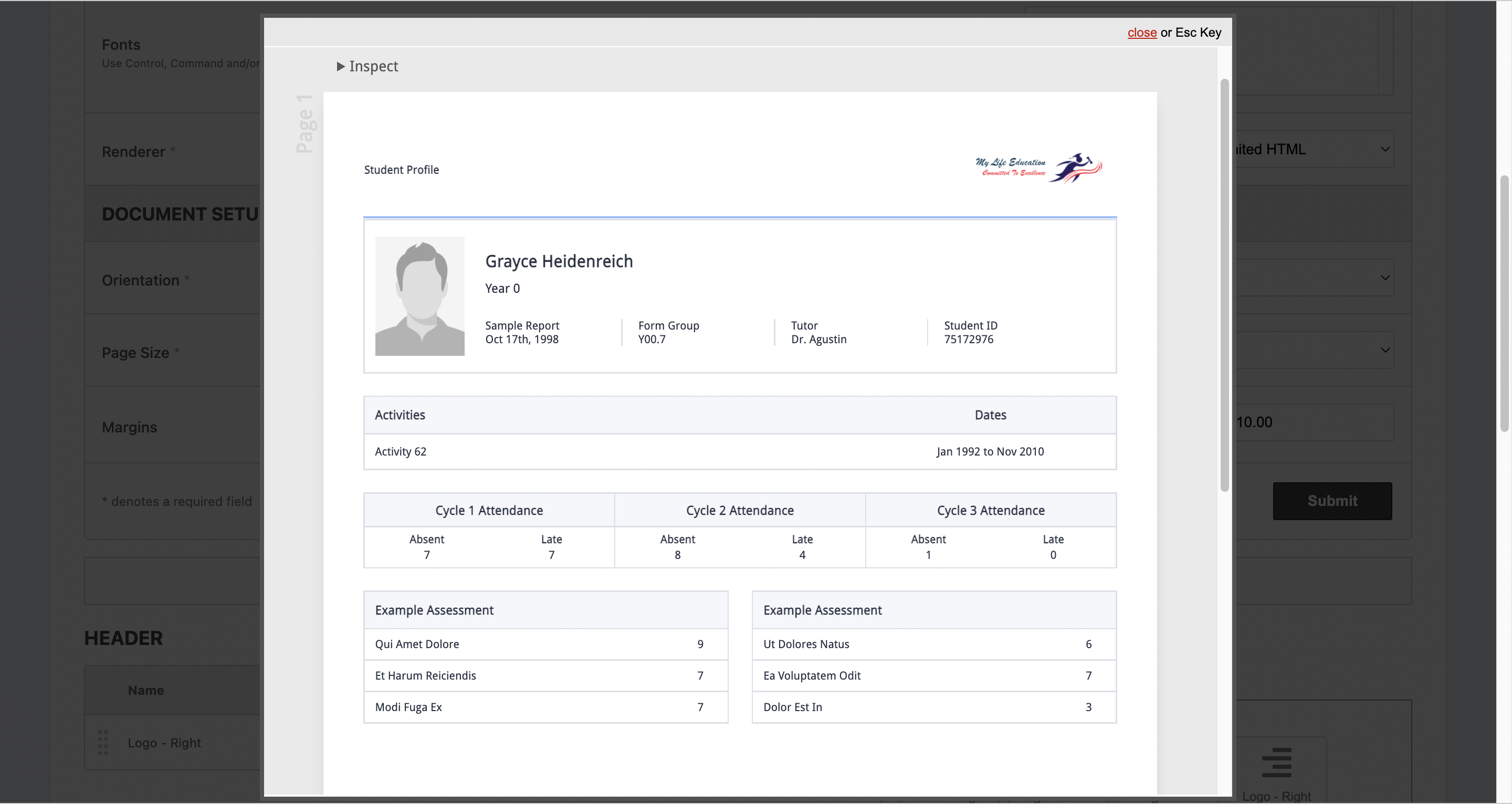The width and height of the screenshot is (1512, 804).
Task: Click the right-align Logo - Right icon
Action: 1277,763
